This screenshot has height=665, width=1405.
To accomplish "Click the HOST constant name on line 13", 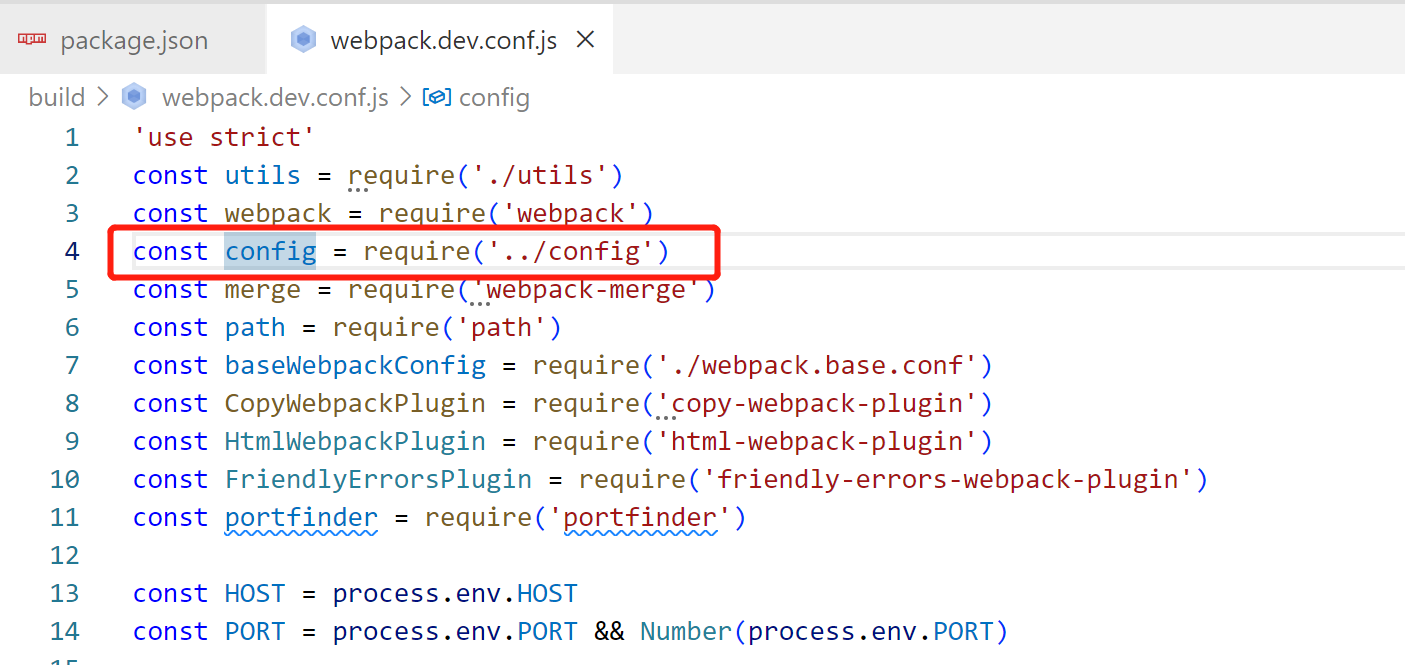I will point(255,593).
